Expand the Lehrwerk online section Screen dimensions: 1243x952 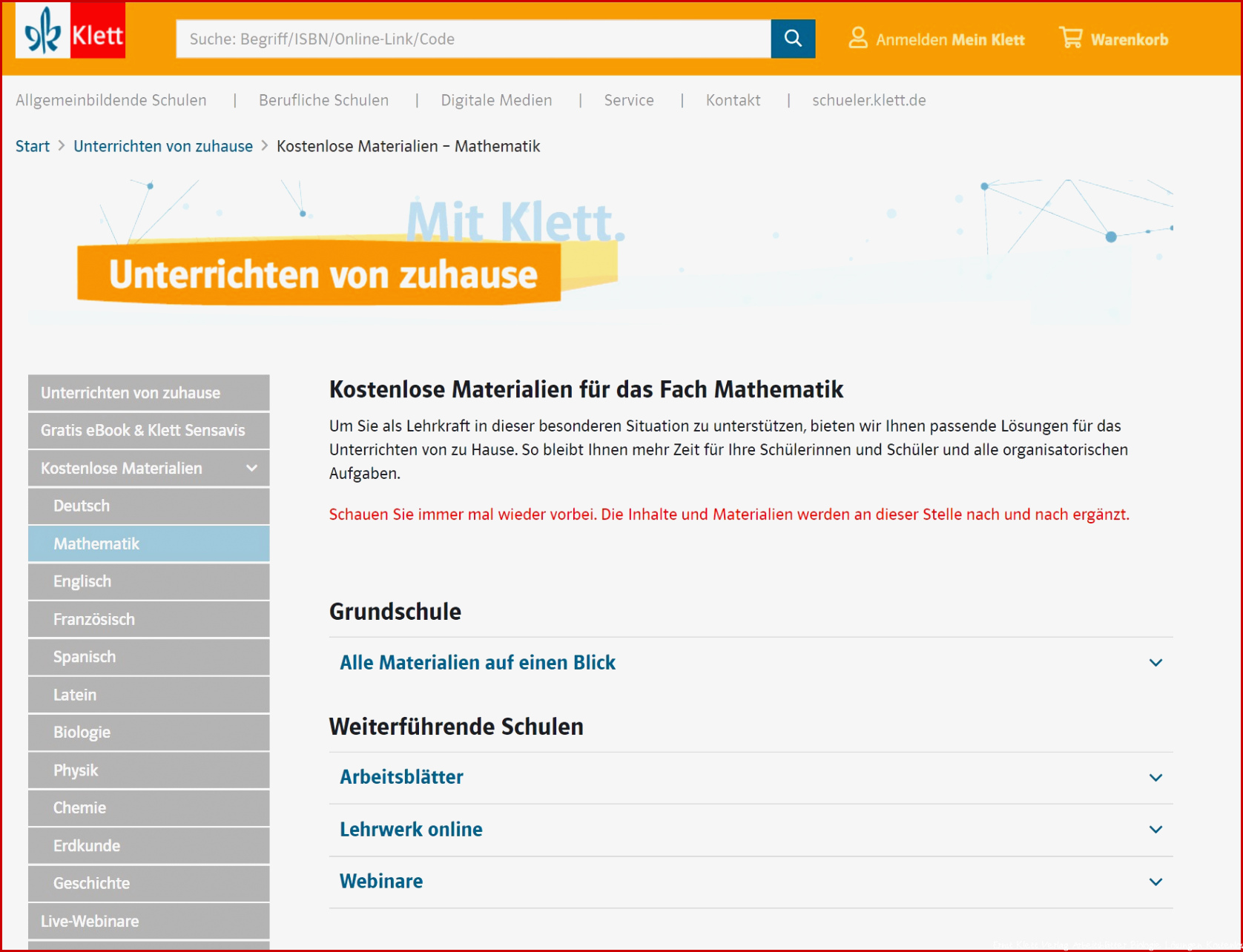pyautogui.click(x=751, y=829)
